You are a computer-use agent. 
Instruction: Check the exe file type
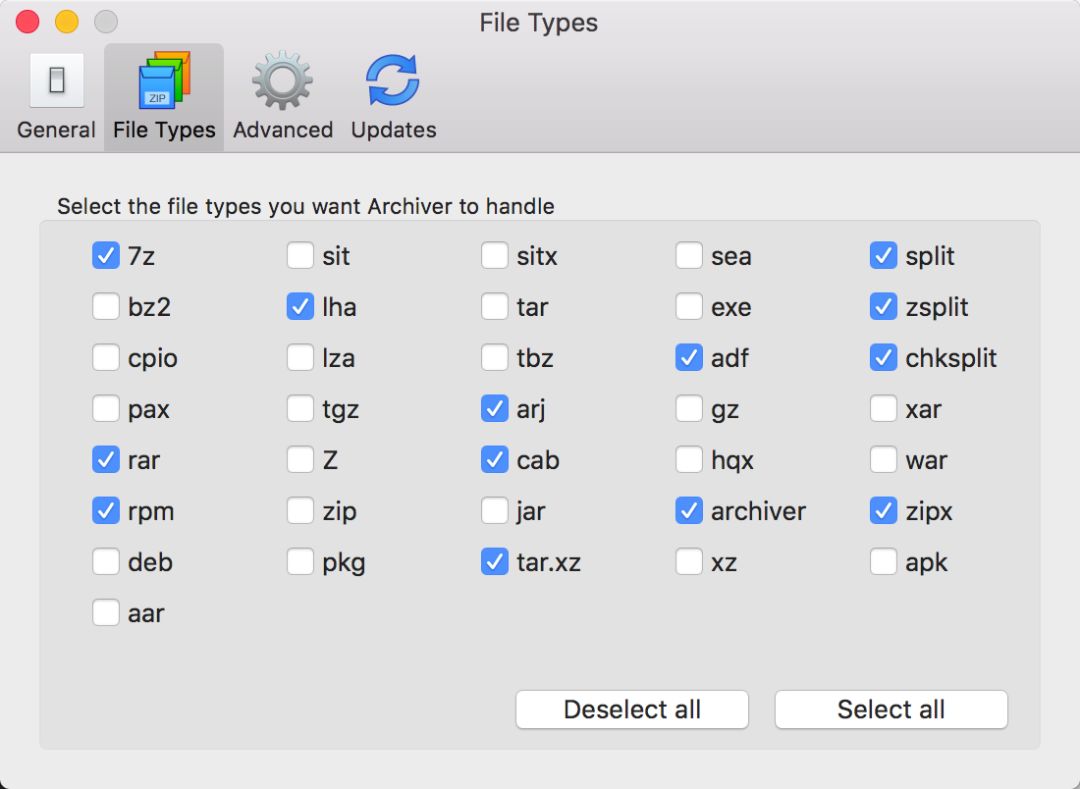coord(689,306)
